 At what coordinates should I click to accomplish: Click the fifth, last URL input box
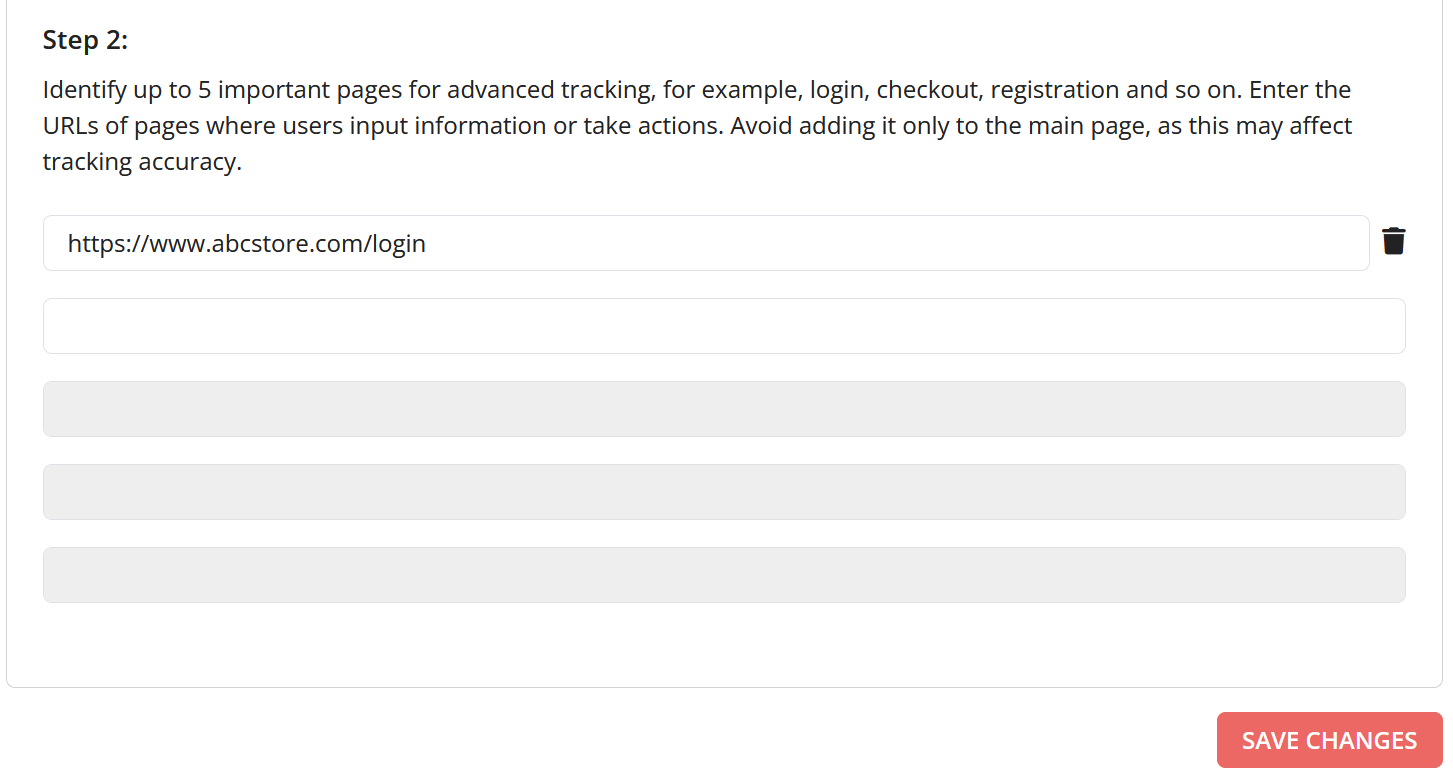point(723,575)
